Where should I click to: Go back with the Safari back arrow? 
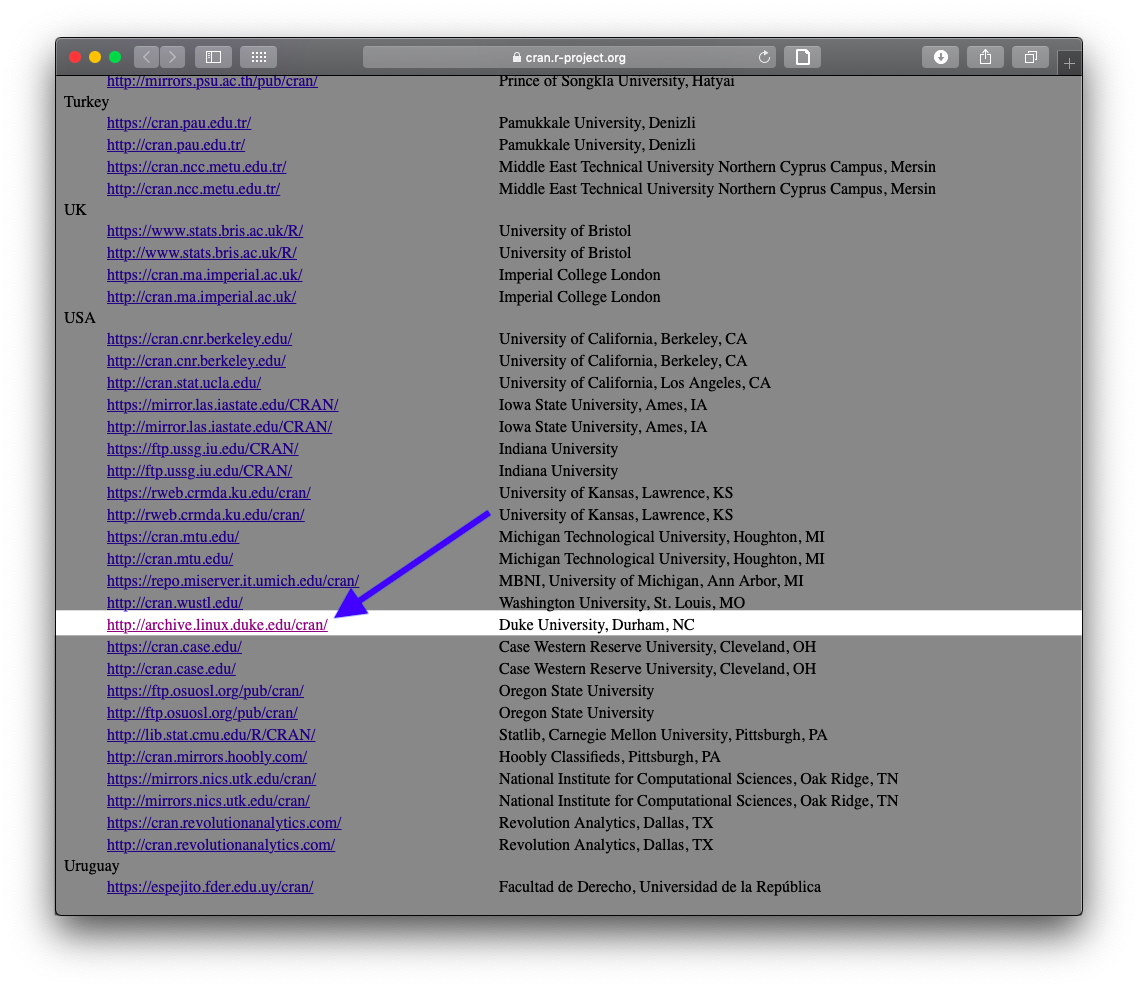[147, 57]
